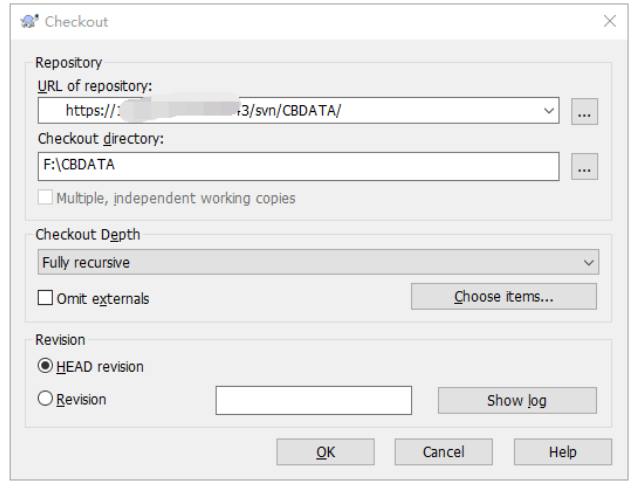
Task: Browse for checkout directory ellipsis button
Action: point(584,166)
